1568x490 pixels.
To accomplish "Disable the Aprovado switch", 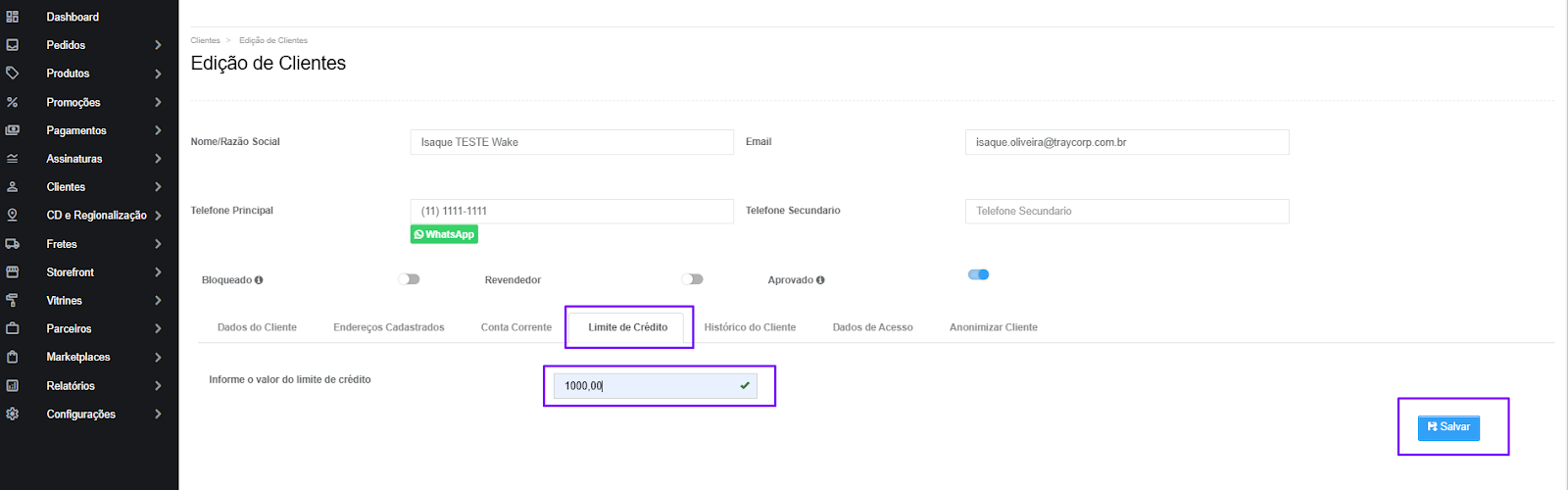I will point(978,274).
